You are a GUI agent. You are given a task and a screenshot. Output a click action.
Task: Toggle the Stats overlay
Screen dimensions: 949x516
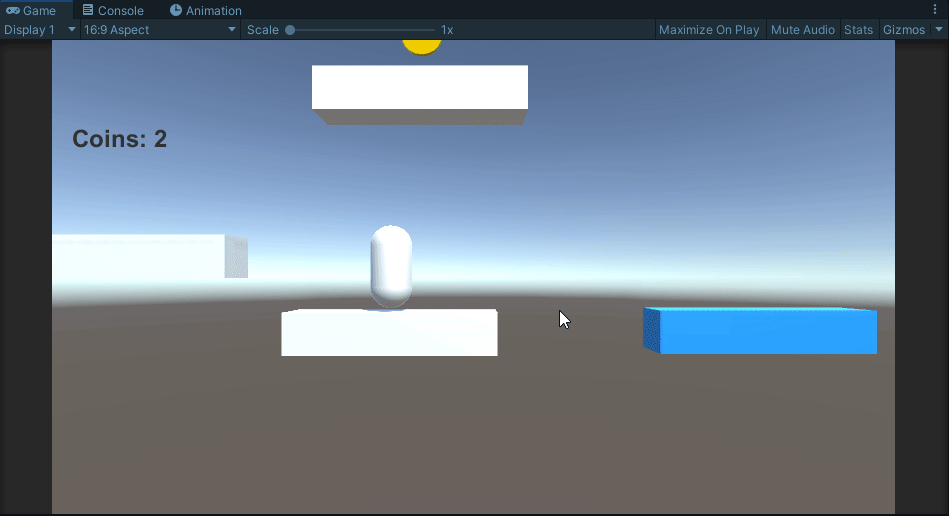(x=858, y=30)
